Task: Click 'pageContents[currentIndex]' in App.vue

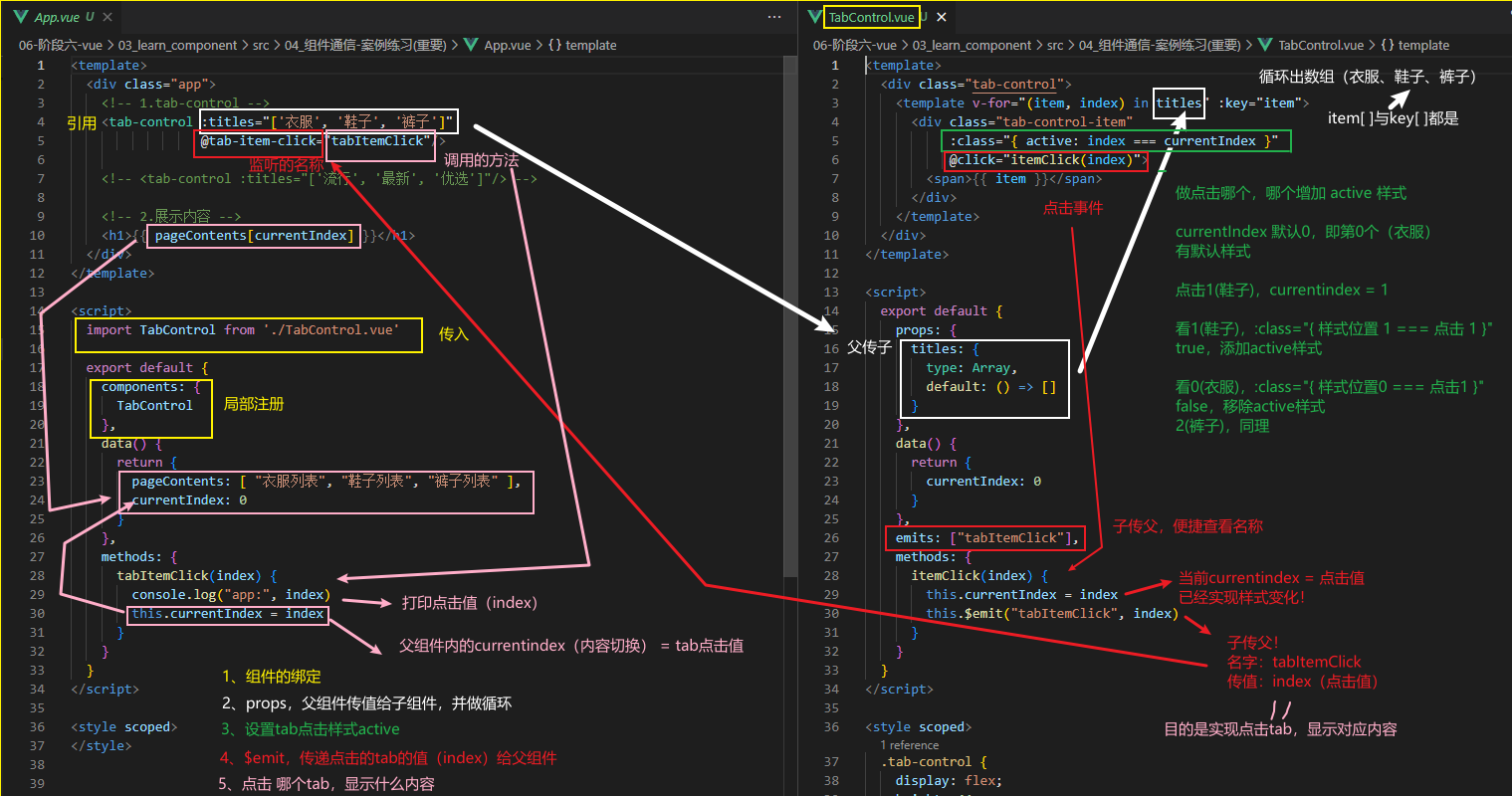Action: (253, 235)
